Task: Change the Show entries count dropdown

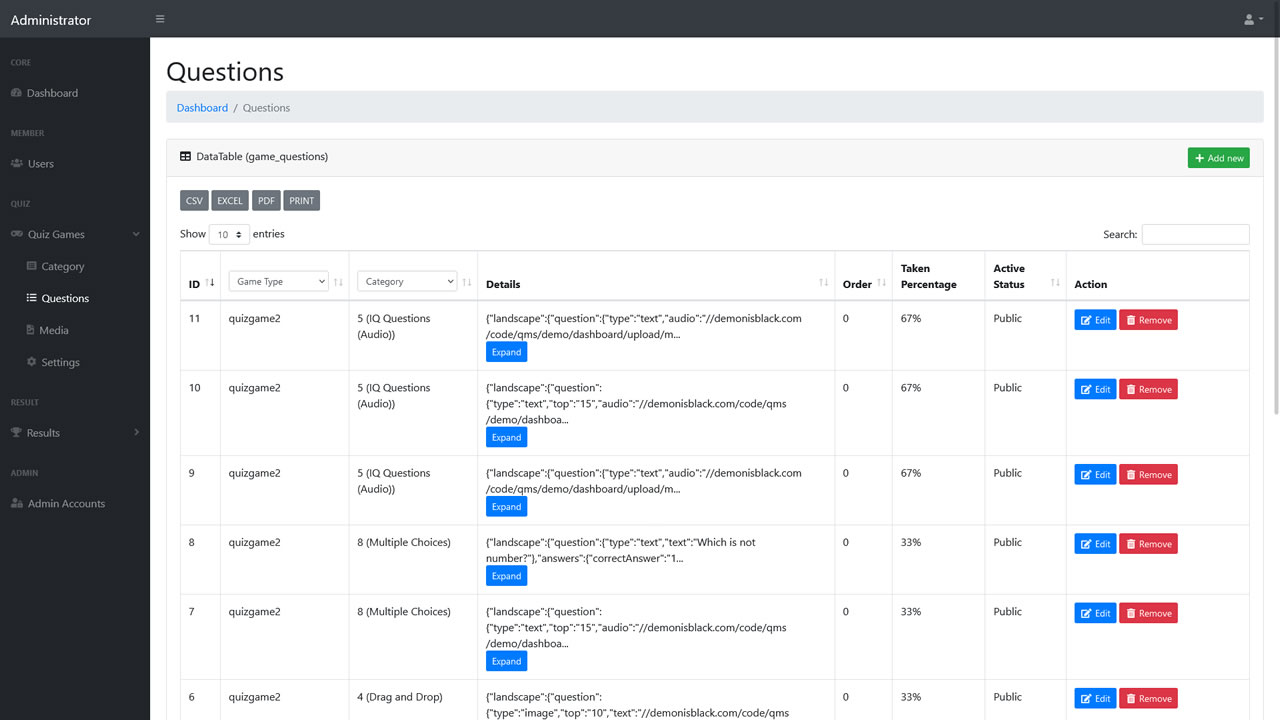Action: [x=229, y=235]
